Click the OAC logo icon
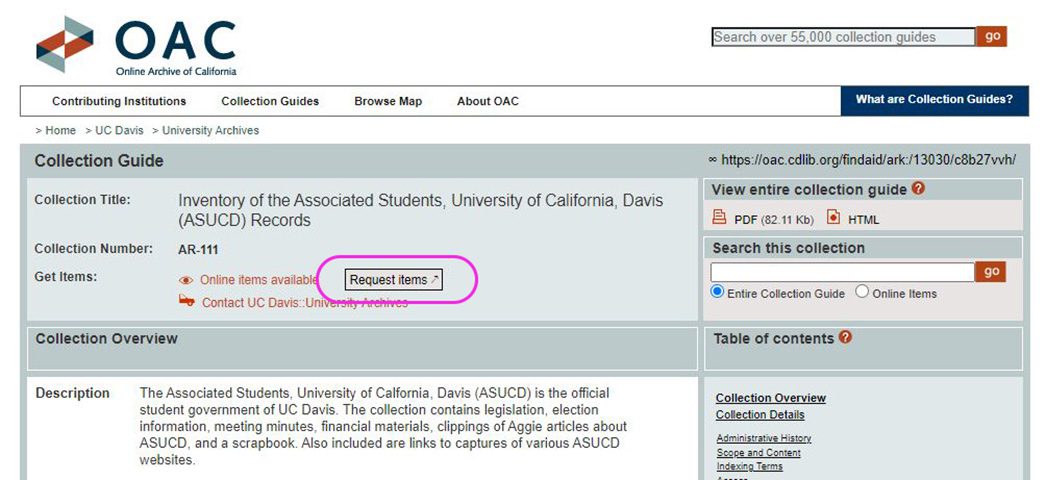Image resolution: width=1046 pixels, height=480 pixels. (65, 44)
